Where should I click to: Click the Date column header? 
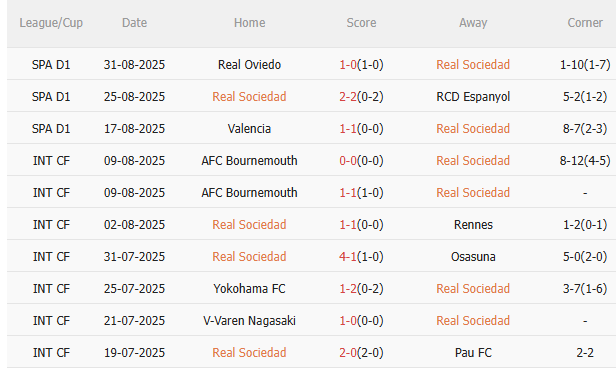click(x=134, y=23)
